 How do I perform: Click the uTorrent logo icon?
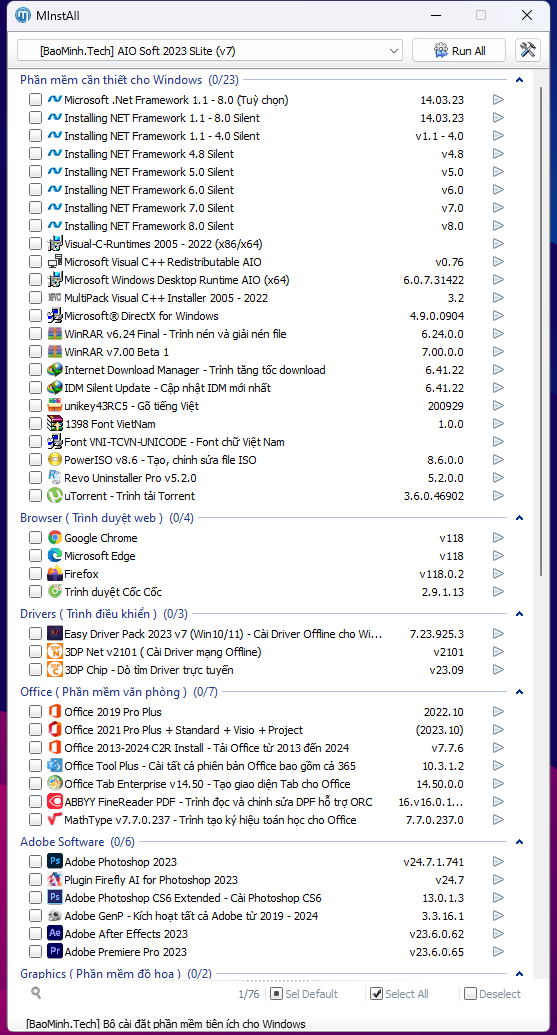coord(55,496)
